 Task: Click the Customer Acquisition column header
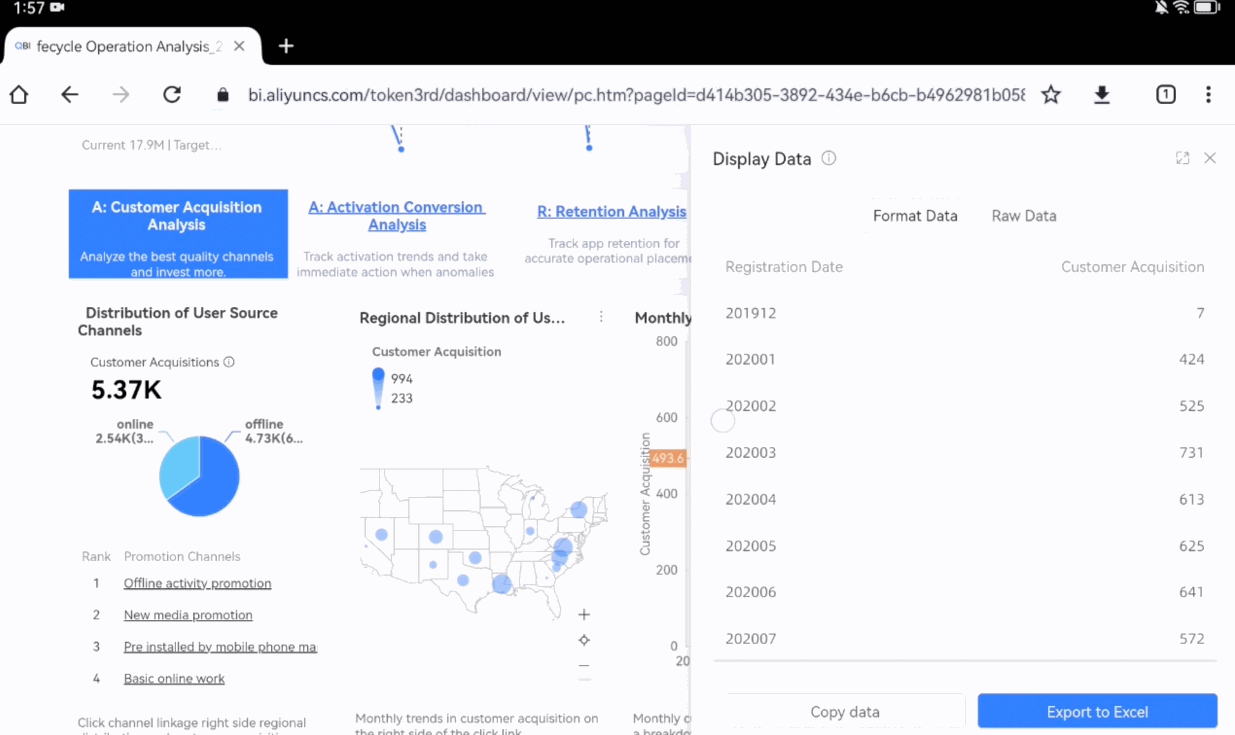click(1132, 267)
